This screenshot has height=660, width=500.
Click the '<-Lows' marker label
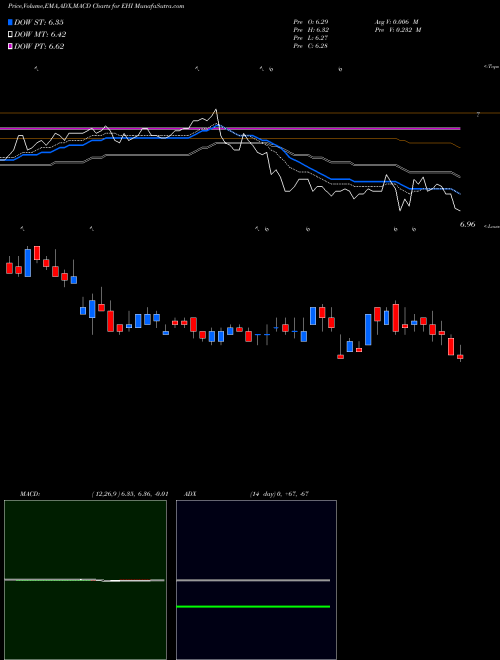(x=492, y=226)
